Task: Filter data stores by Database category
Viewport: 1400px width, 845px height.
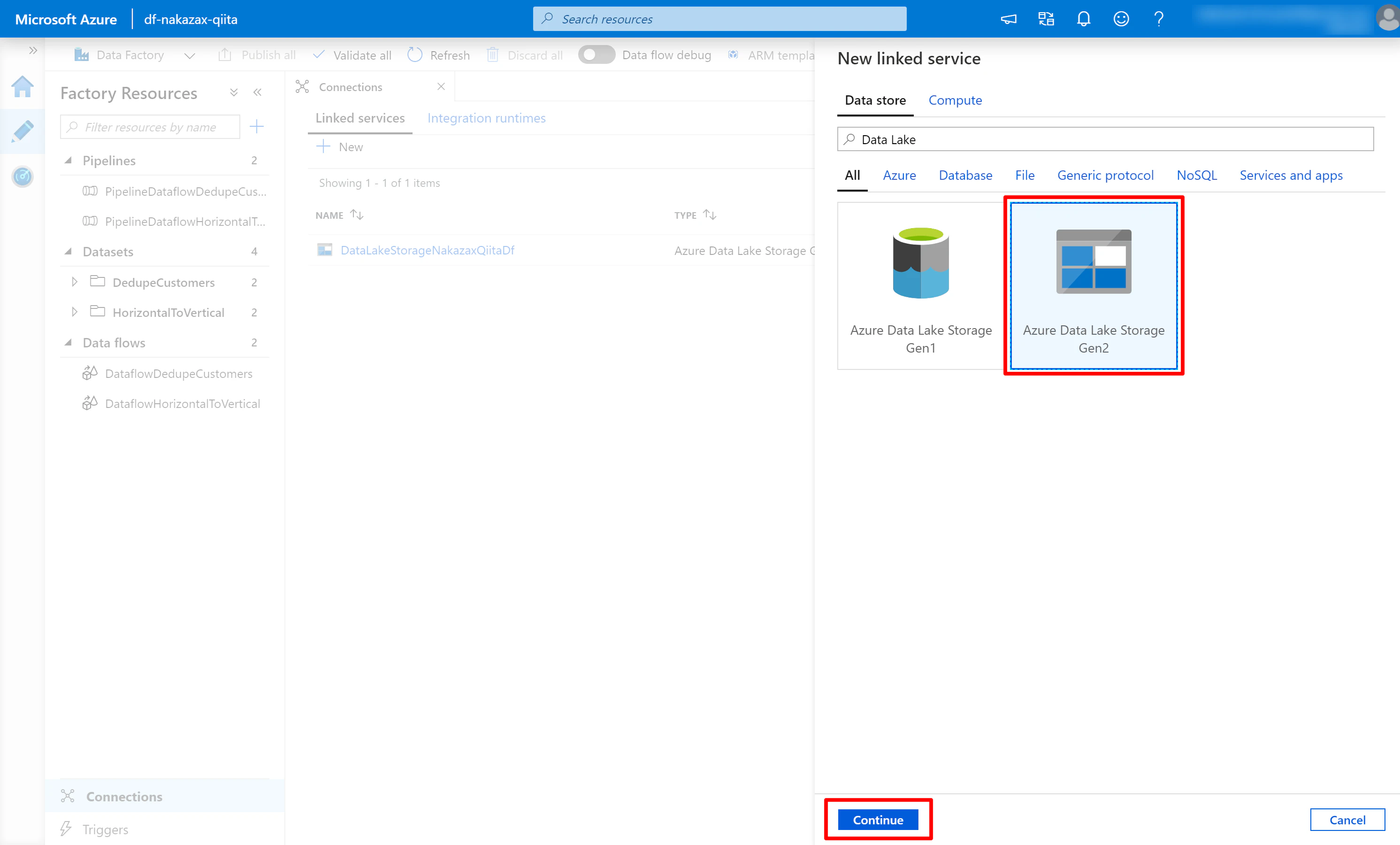Action: [x=965, y=175]
